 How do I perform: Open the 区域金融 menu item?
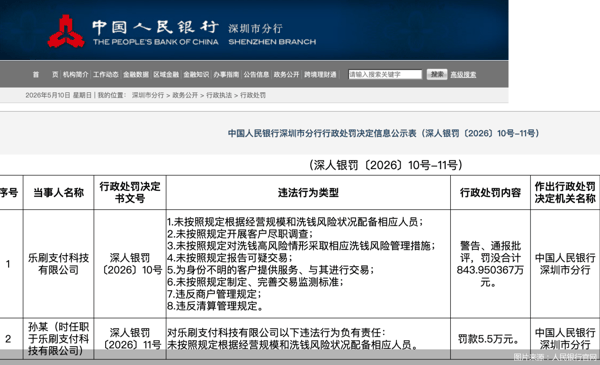click(x=166, y=74)
